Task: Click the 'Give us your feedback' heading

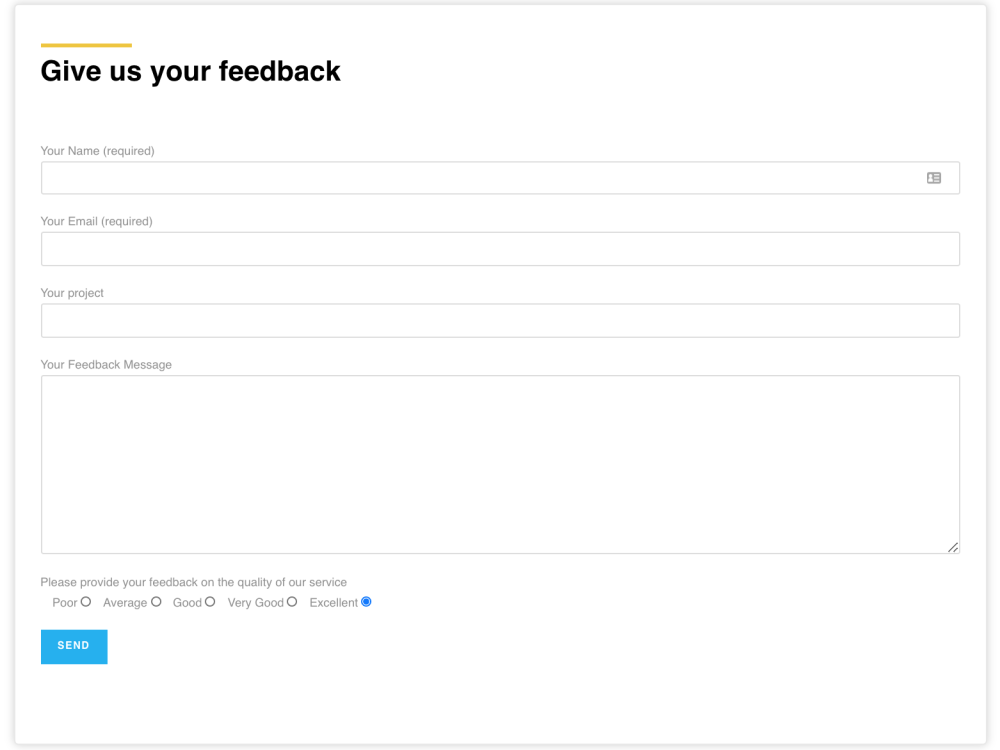Action: pos(190,71)
